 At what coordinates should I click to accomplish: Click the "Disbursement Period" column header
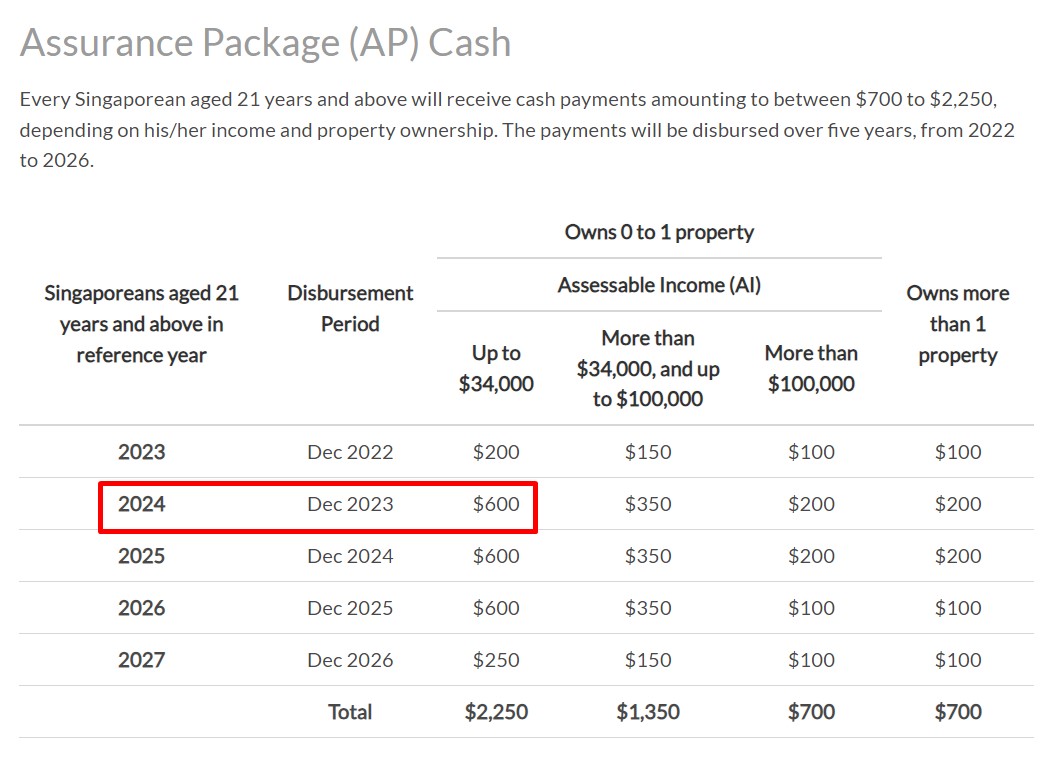pos(350,308)
